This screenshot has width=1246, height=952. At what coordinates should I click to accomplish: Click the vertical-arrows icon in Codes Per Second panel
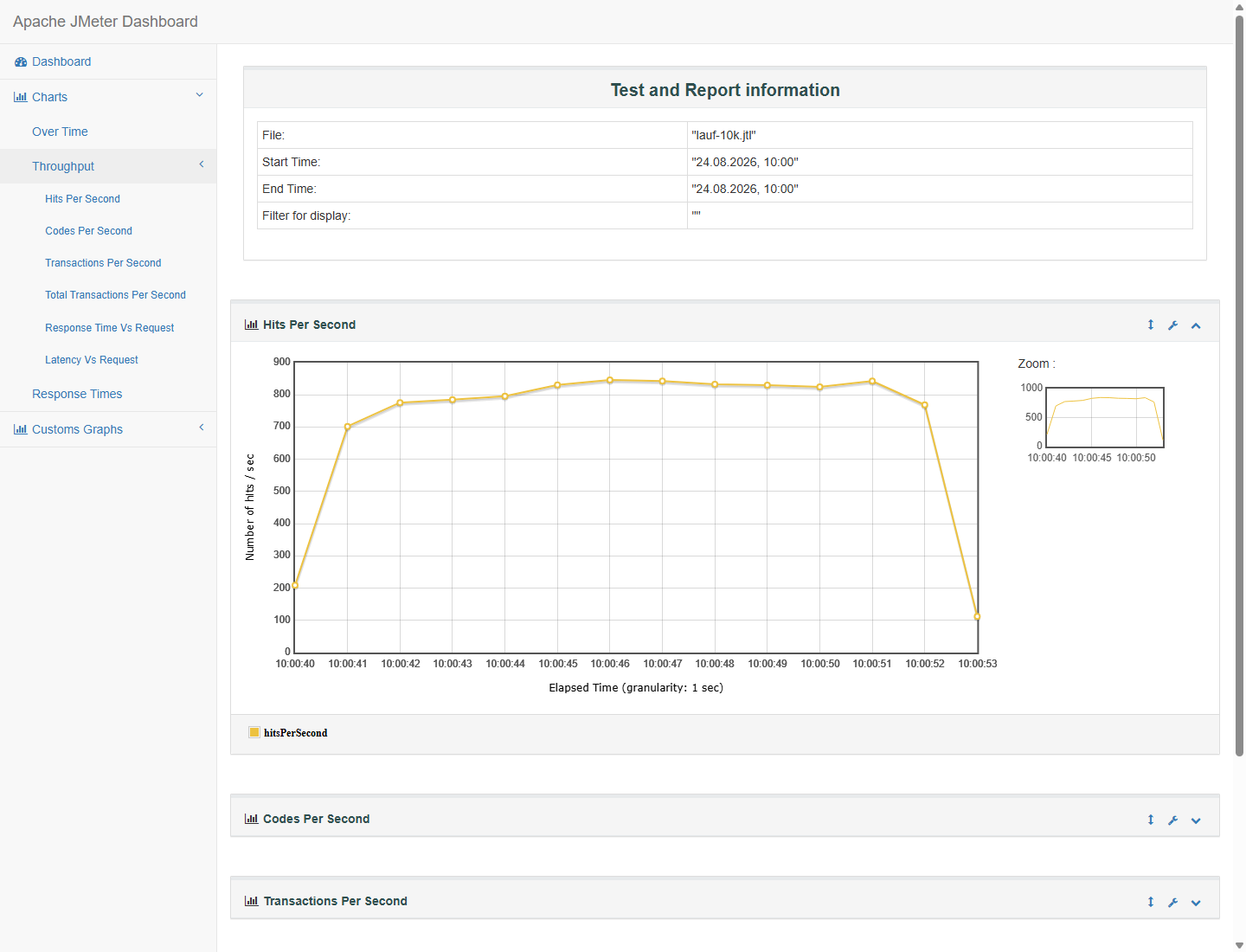[x=1151, y=820]
